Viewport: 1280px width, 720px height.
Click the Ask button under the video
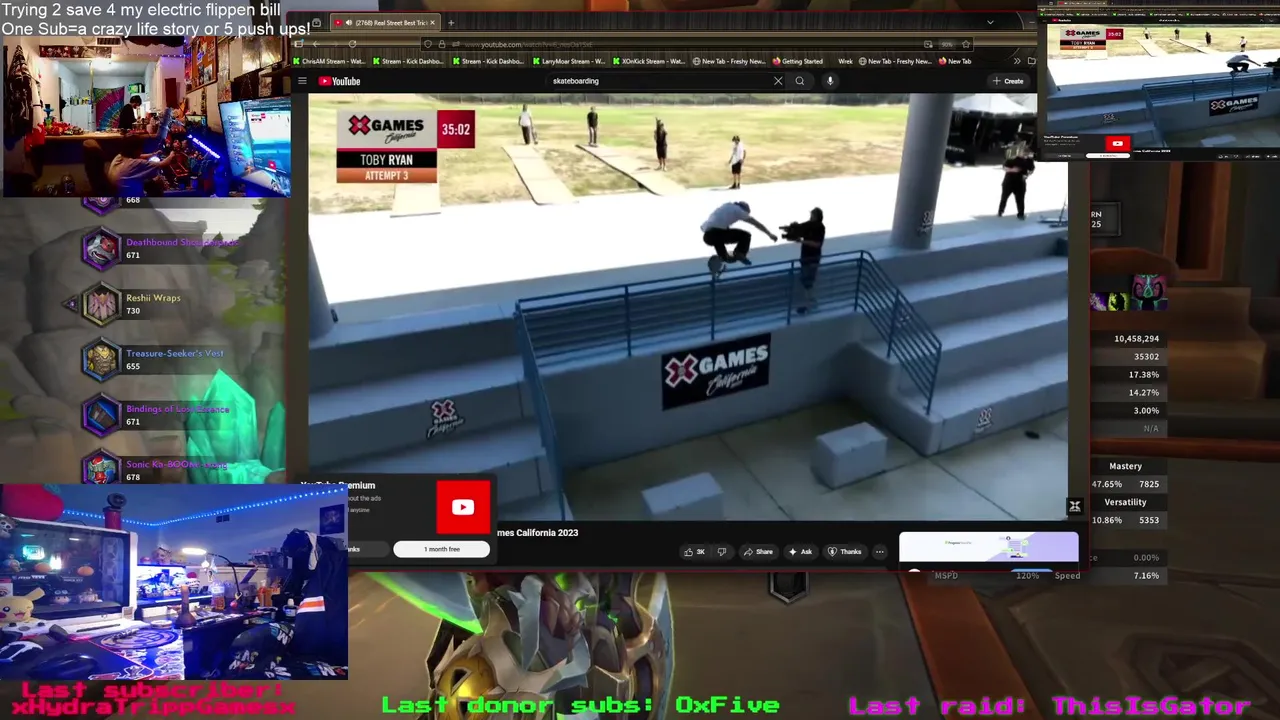click(x=800, y=552)
